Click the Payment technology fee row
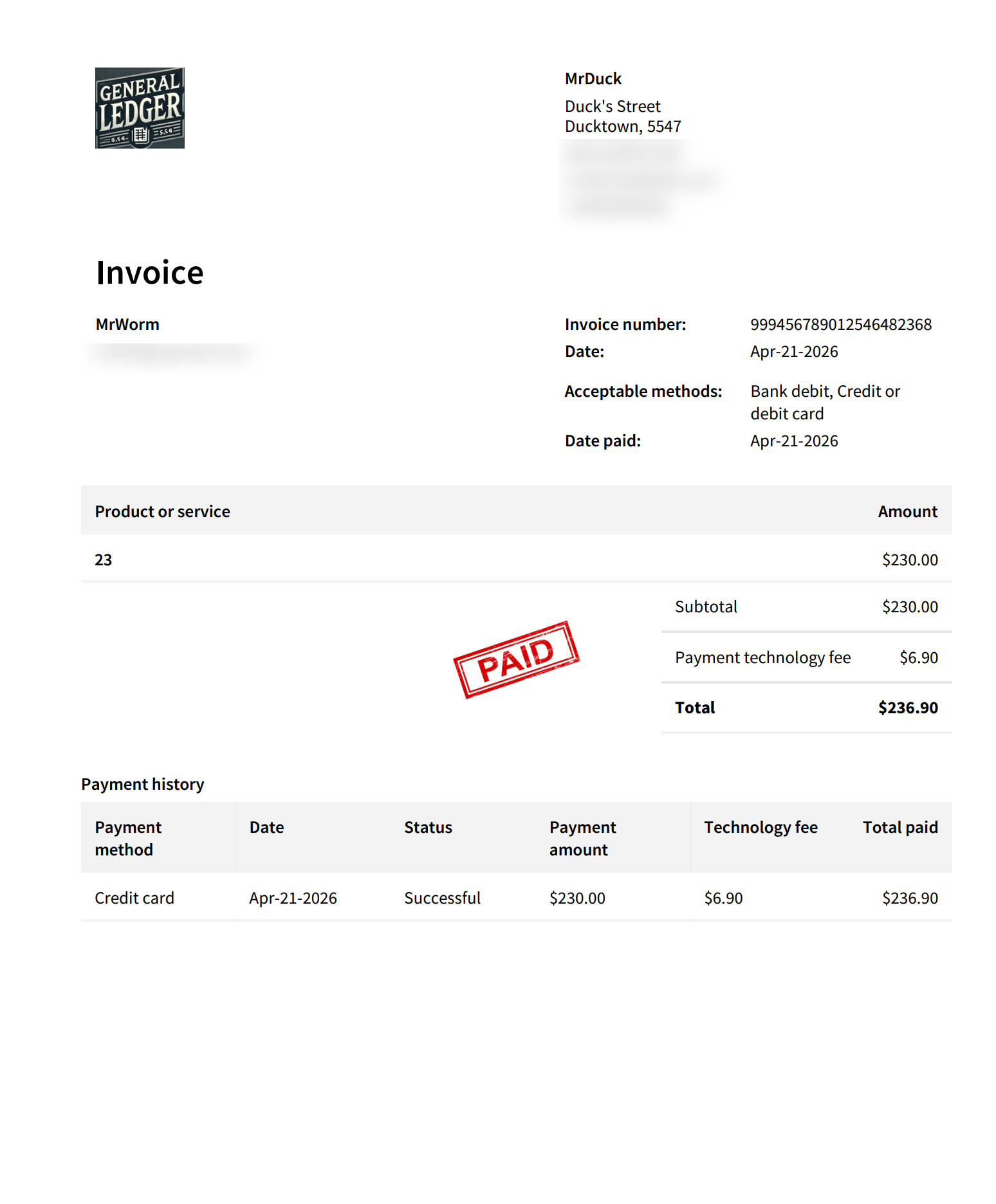Screen dimensions: 996x1204 [806, 657]
